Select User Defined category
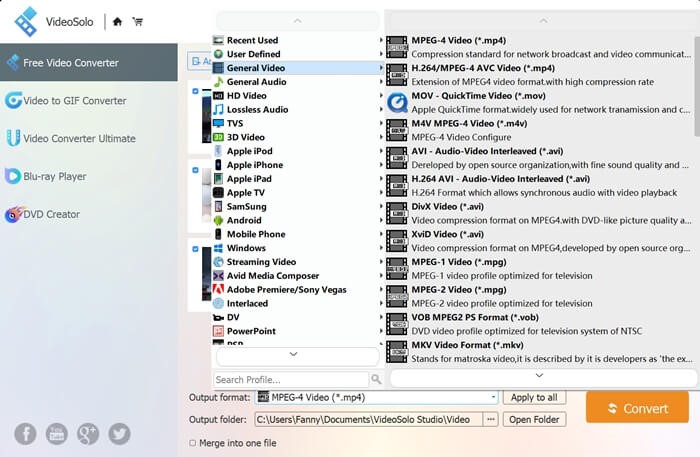Image resolution: width=700 pixels, height=457 pixels. [x=298, y=54]
